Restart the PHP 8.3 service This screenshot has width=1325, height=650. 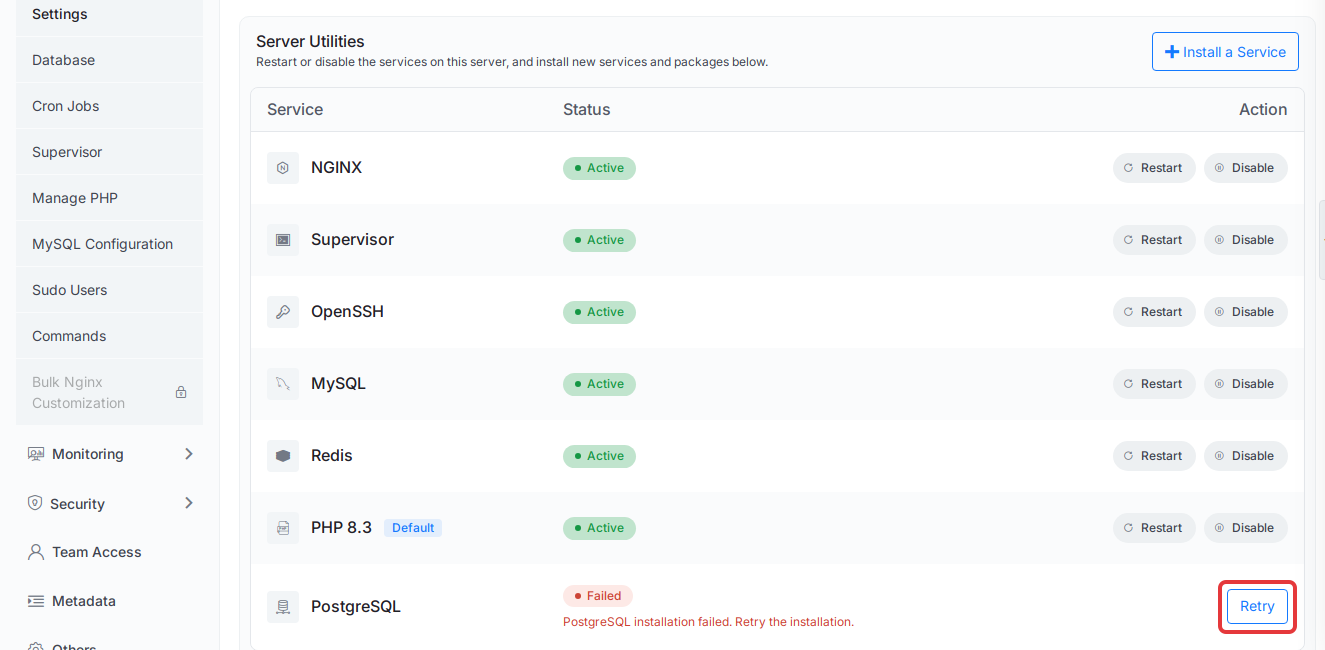pos(1154,528)
